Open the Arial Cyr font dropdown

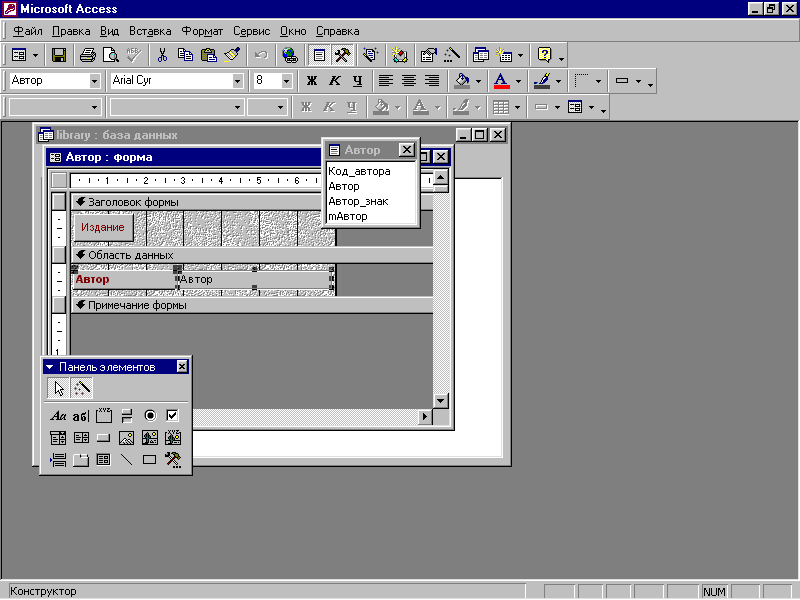[x=237, y=81]
